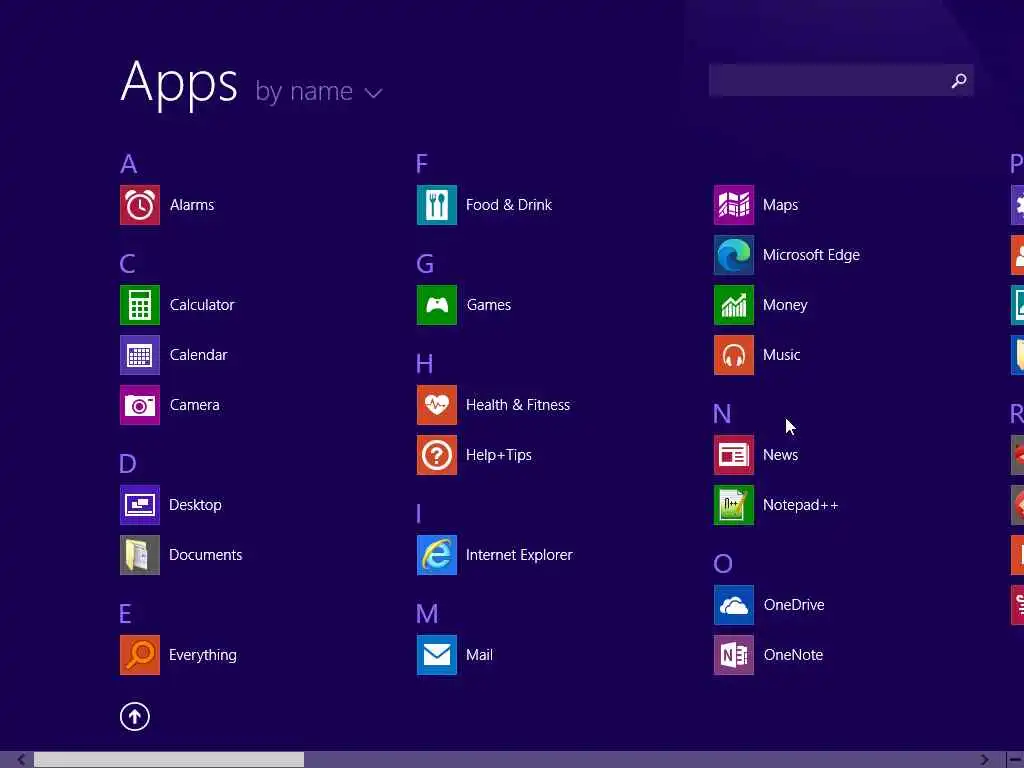Viewport: 1024px width, 768px height.
Task: Select the letter G group header
Action: (425, 264)
